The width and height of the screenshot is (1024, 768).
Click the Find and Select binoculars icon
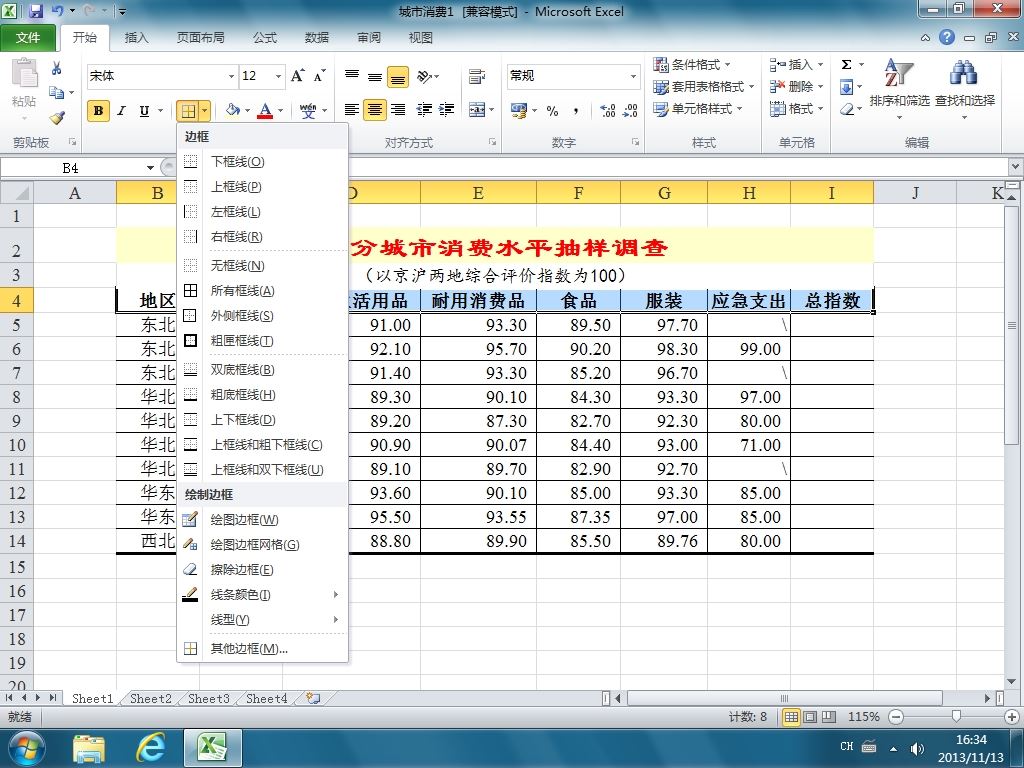[x=963, y=72]
